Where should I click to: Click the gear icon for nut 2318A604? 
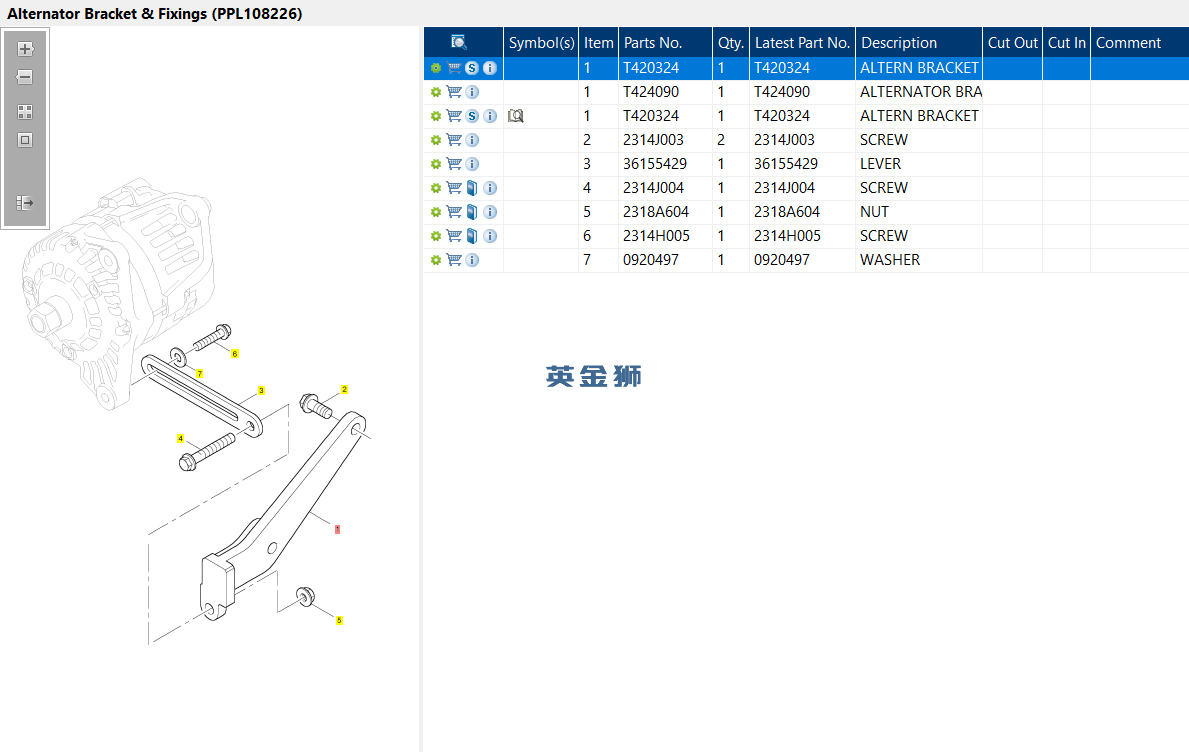pyautogui.click(x=436, y=212)
